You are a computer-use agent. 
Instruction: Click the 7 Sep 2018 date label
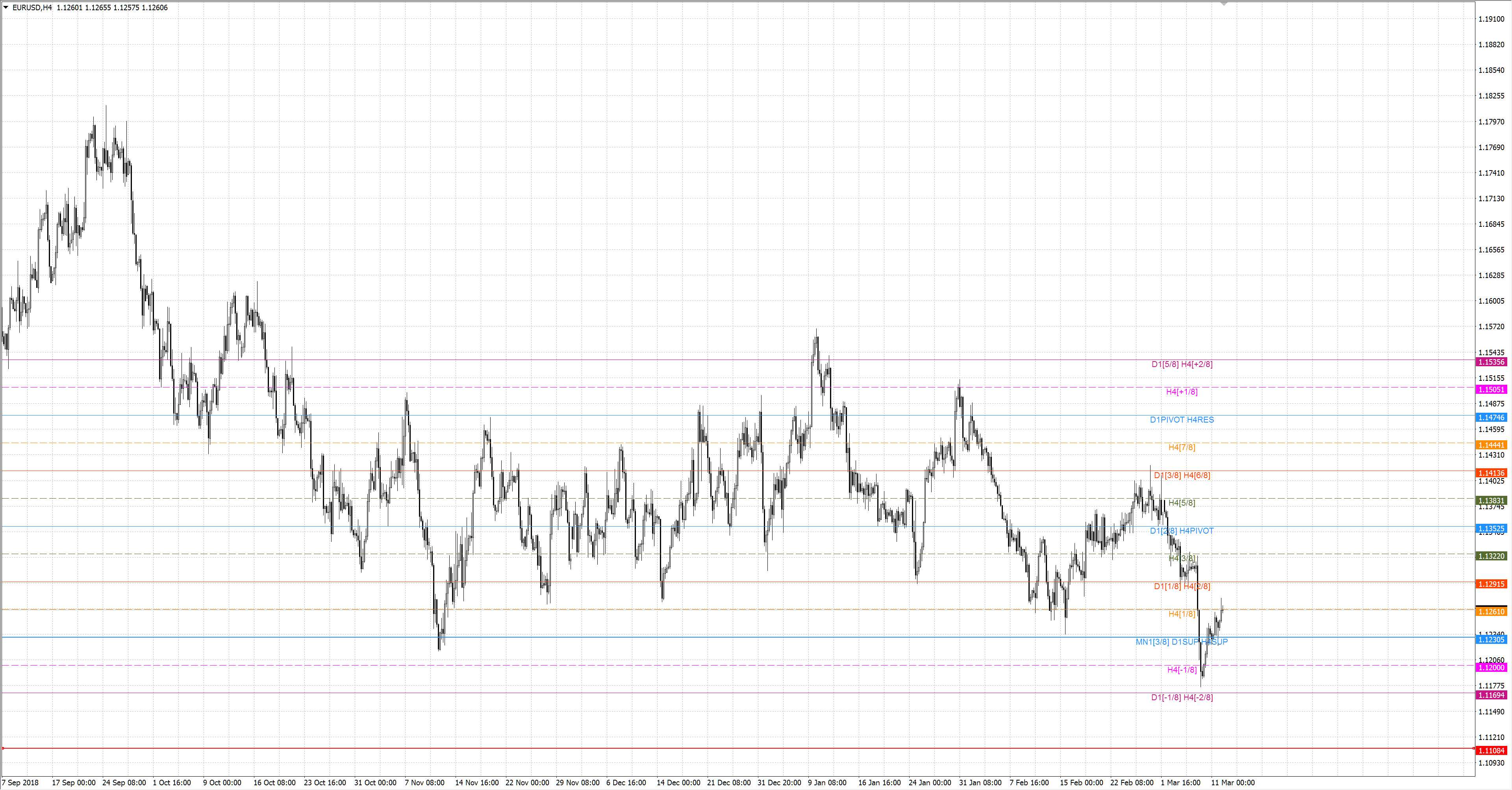20,783
